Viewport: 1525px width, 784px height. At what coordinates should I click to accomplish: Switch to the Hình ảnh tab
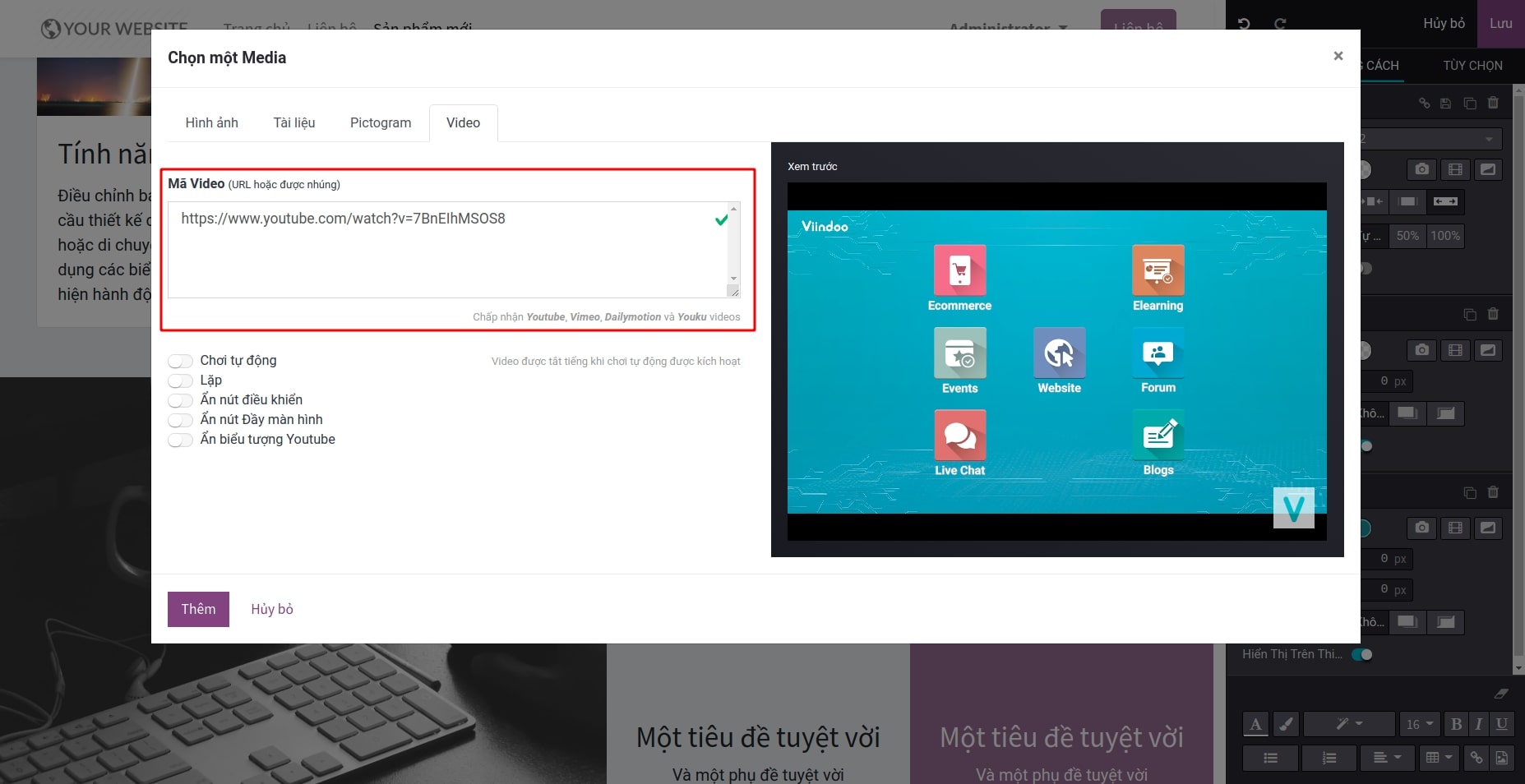point(211,122)
